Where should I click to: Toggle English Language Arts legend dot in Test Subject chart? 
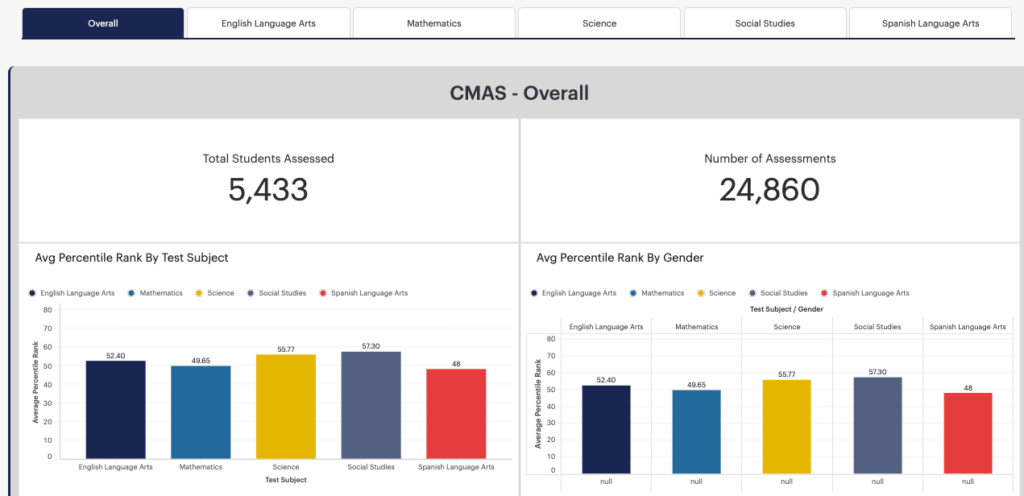tap(33, 294)
